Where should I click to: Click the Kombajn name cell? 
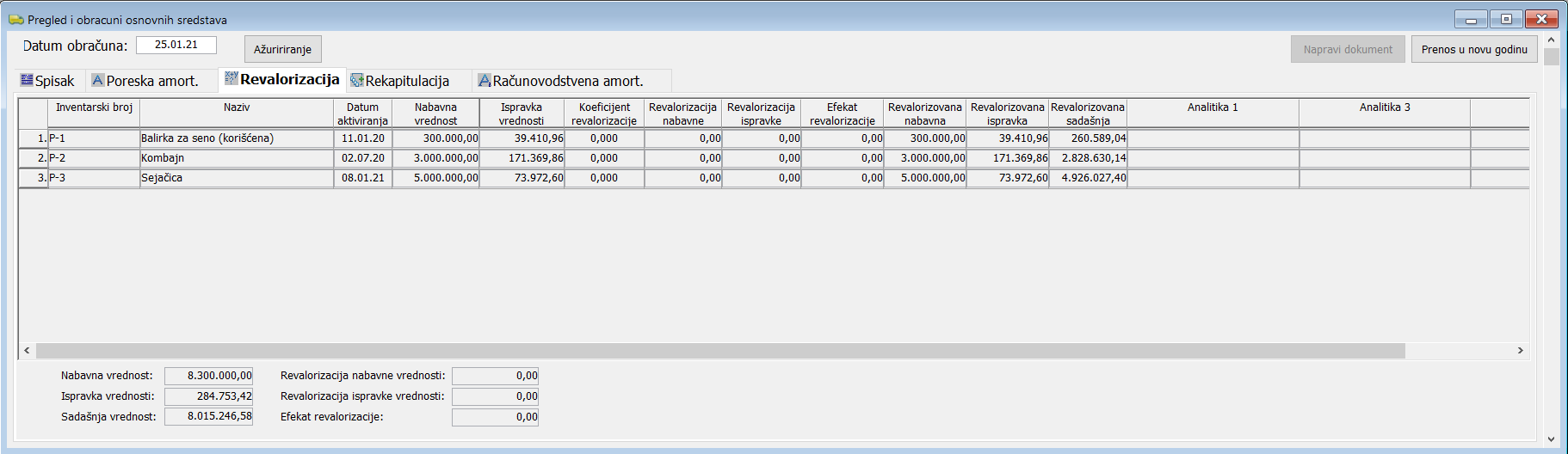[237, 158]
